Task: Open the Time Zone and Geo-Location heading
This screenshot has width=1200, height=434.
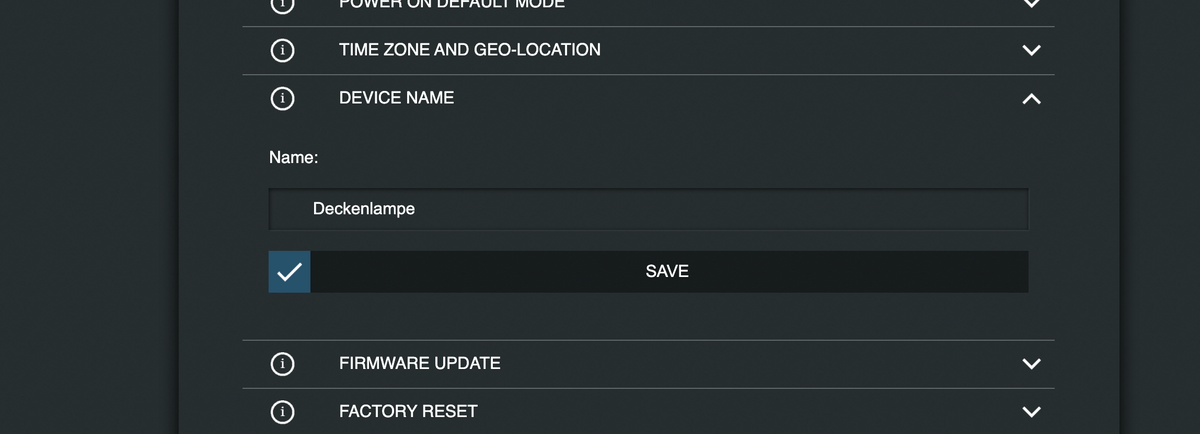Action: click(470, 49)
